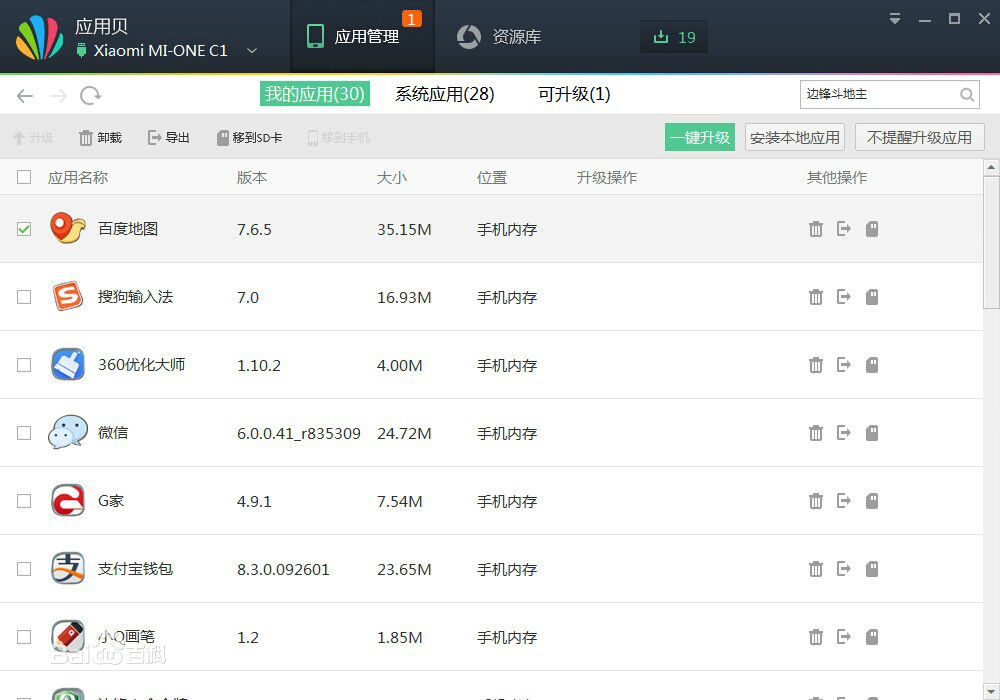This screenshot has height=700, width=1000.
Task: Switch to the 资源库 tab
Action: [499, 36]
